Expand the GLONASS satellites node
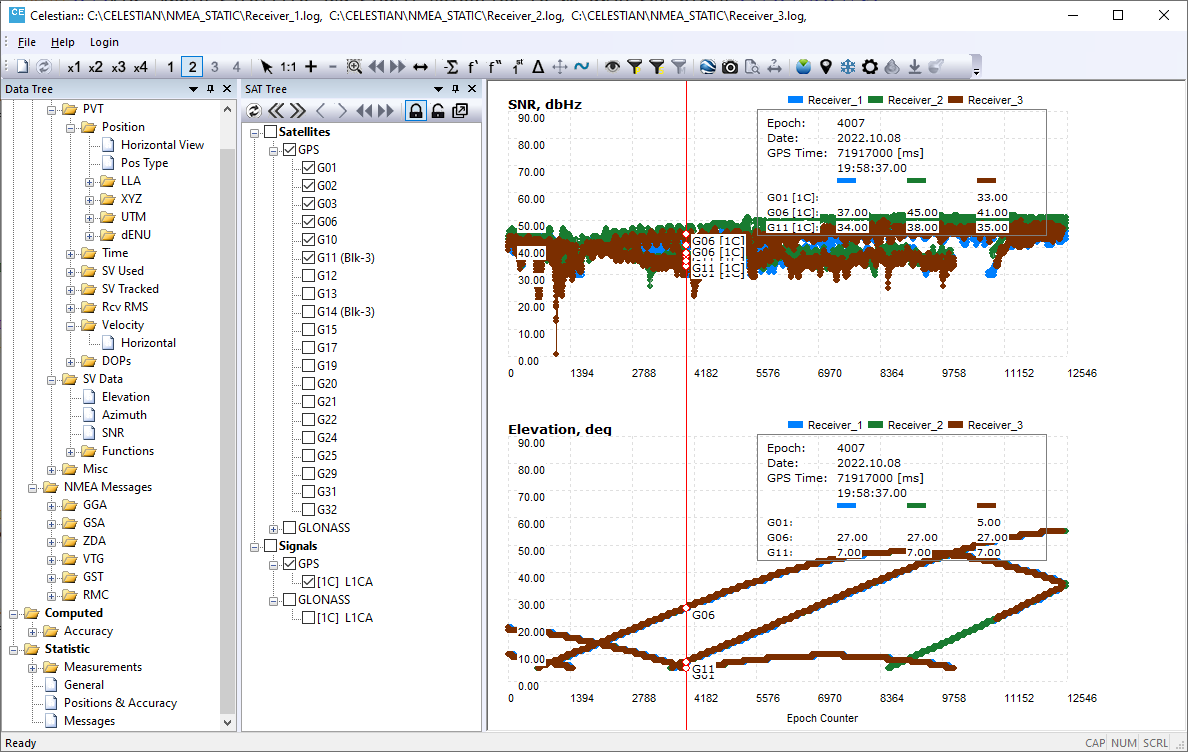The height and width of the screenshot is (752, 1188). tap(274, 528)
